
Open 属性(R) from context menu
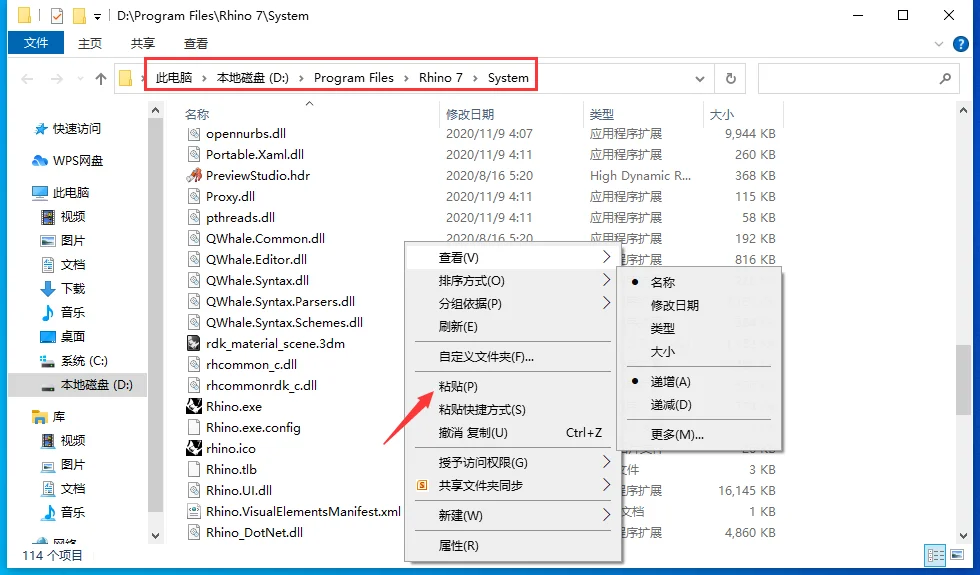(x=458, y=545)
